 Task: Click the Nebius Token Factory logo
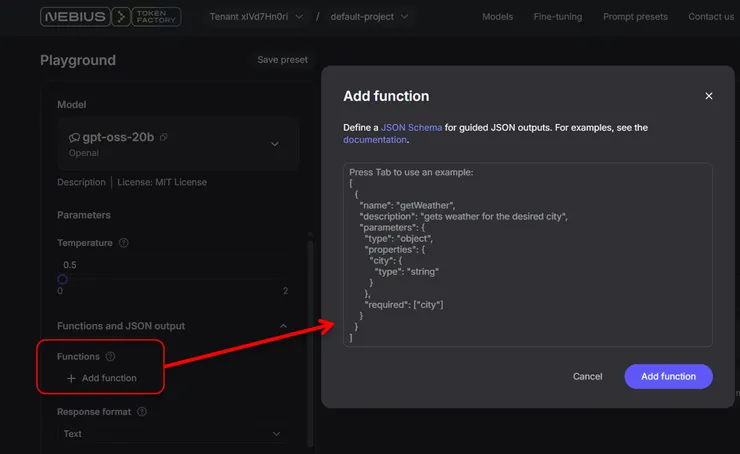[x=112, y=17]
